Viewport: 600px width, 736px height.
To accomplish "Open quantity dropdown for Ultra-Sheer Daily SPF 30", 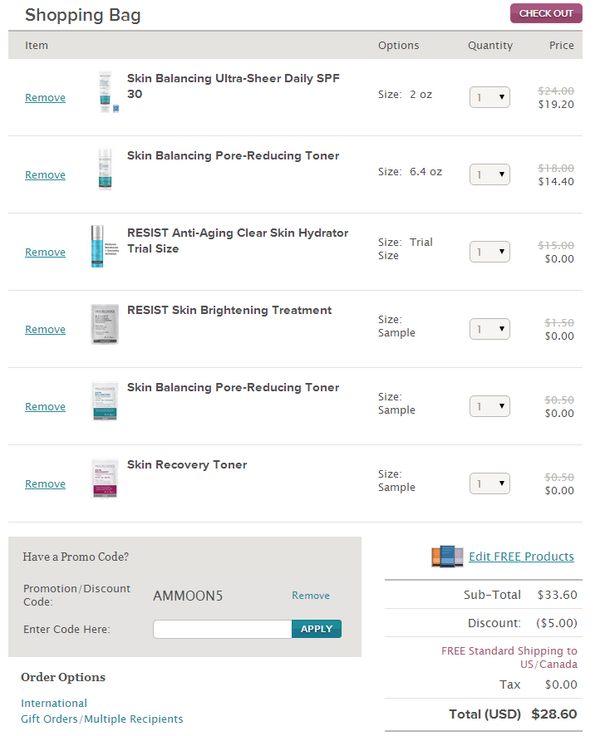I will [490, 97].
